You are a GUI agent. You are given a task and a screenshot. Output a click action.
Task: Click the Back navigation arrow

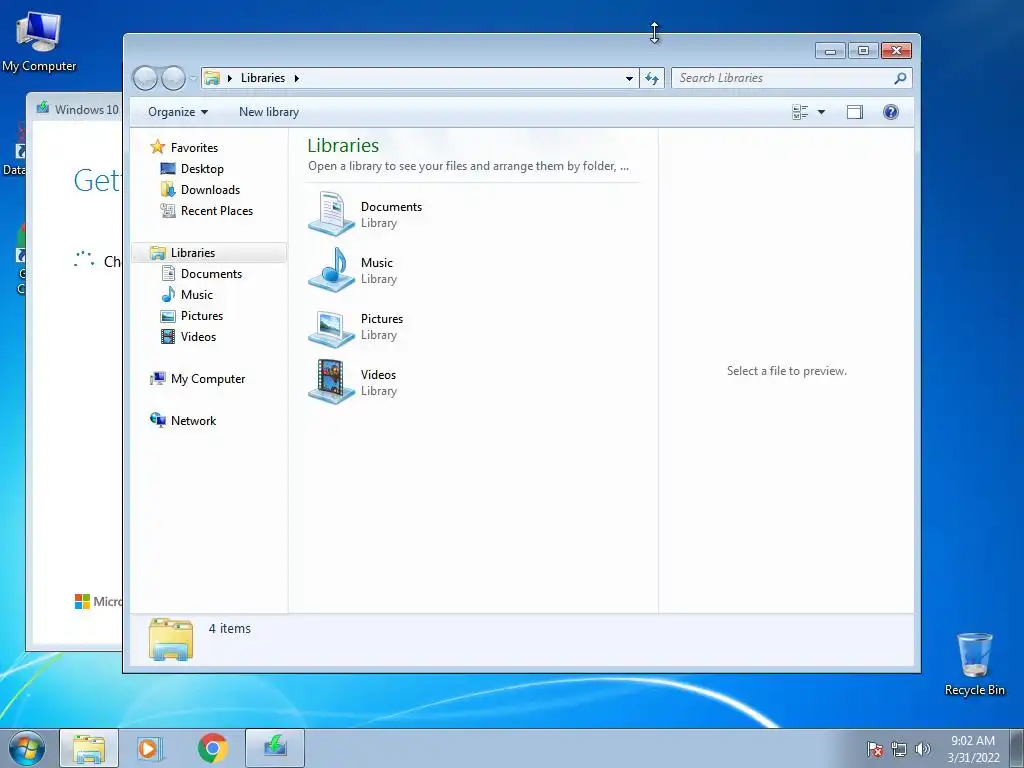[x=145, y=78]
